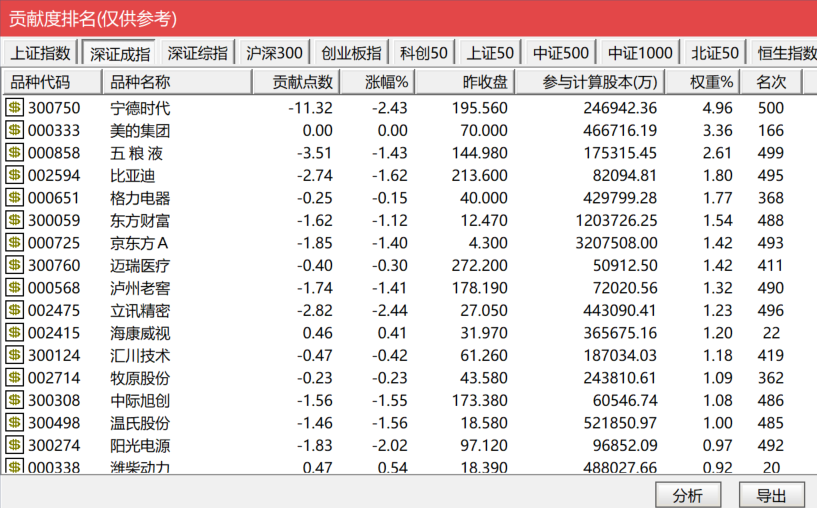Viewport: 817px width, 508px height.
Task: Sort by the 昨收盘 column header
Action: [x=465, y=82]
